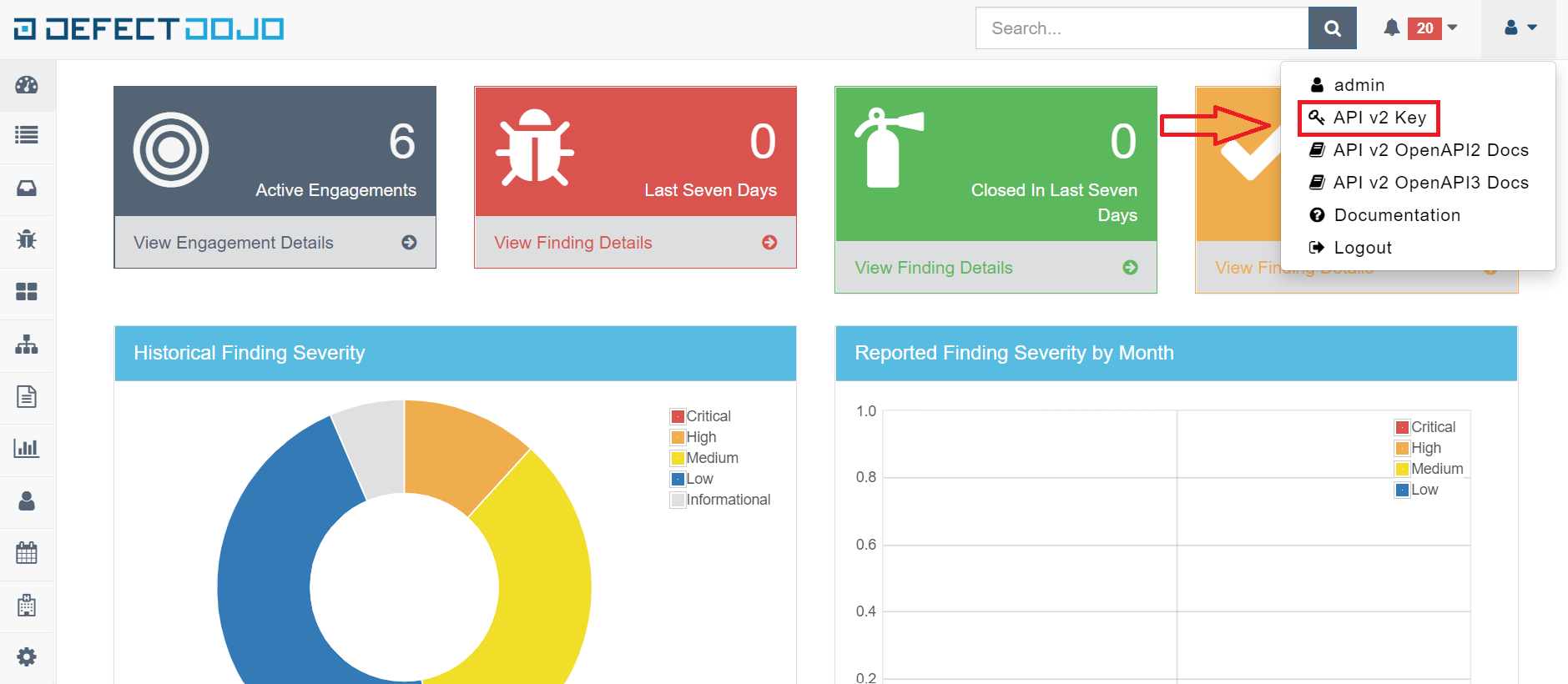Open the Dashboard sidebar icon

(27, 85)
